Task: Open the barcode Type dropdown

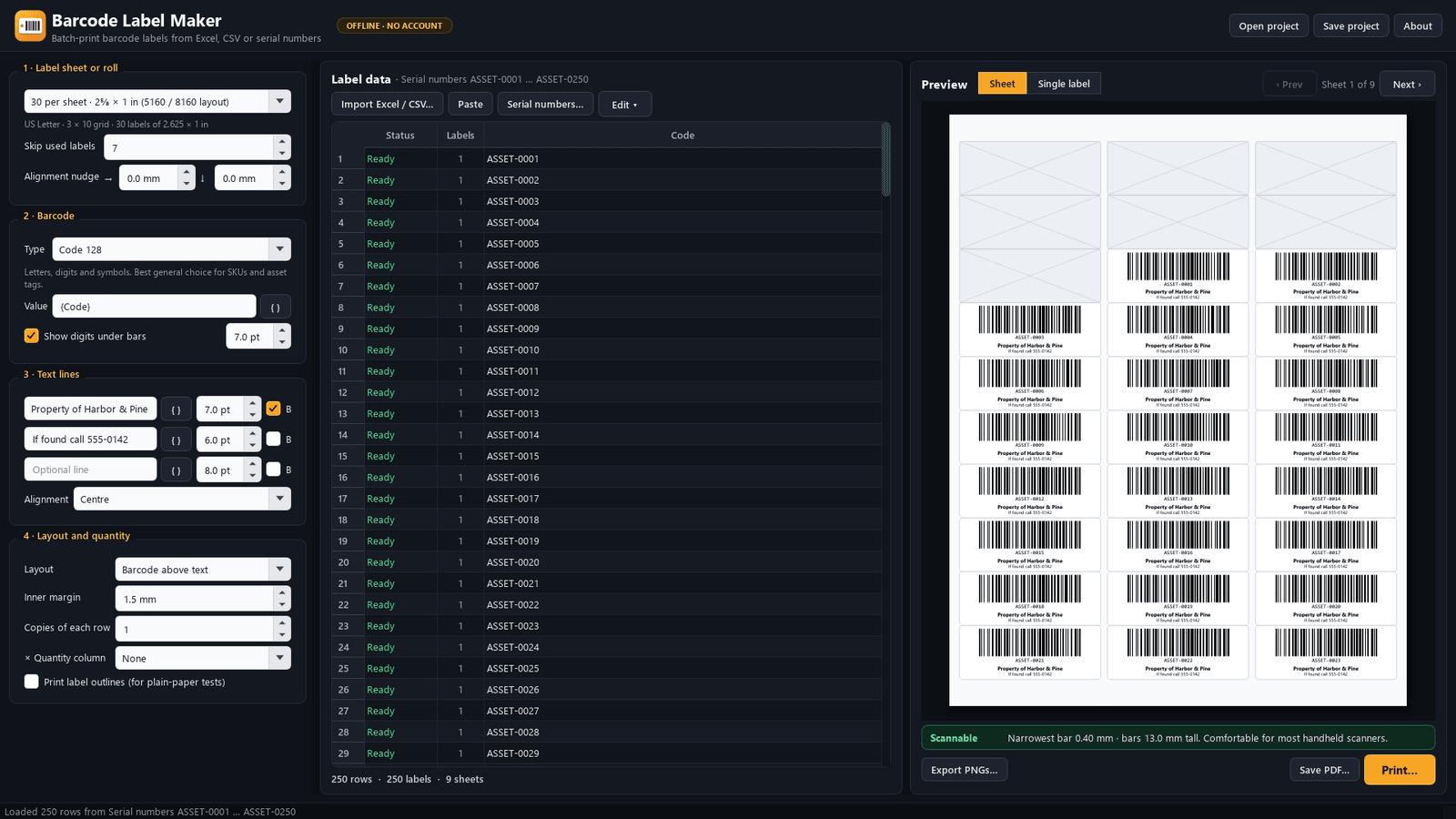Action: pos(172,248)
